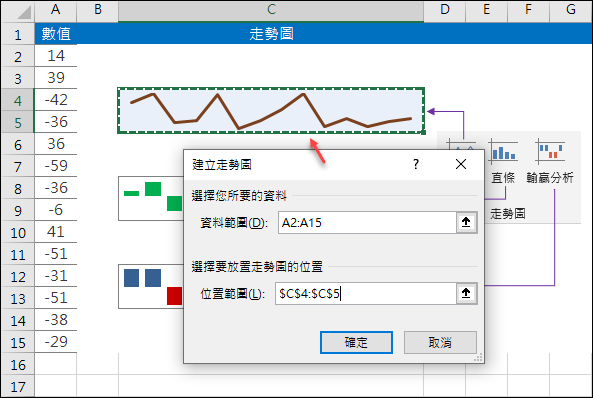This screenshot has height=398, width=593.
Task: Select the cell with value 41
Action: [x=56, y=232]
